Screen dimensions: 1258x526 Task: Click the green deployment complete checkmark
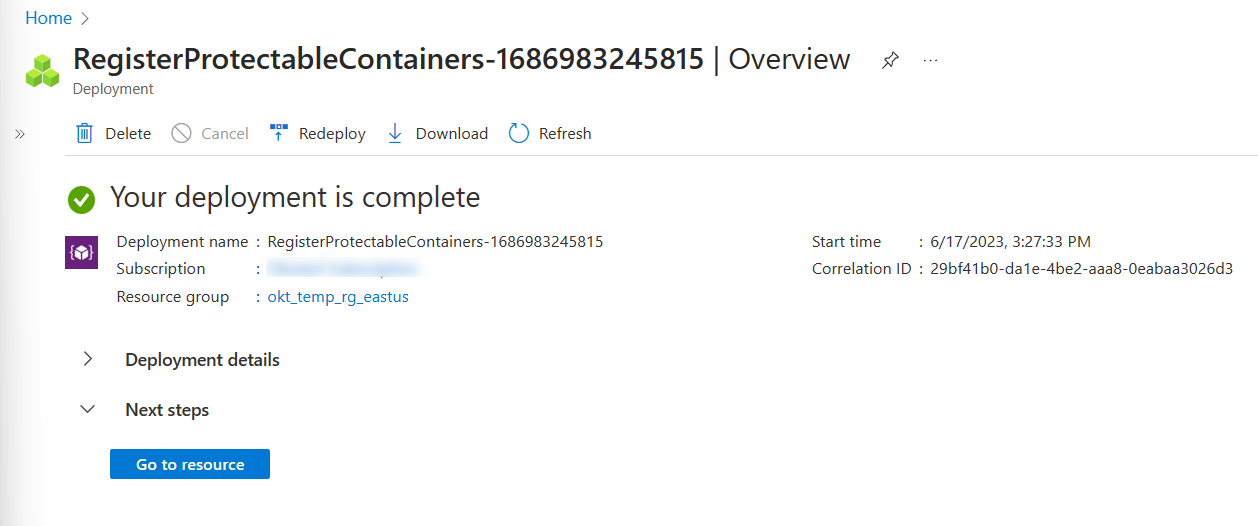coord(82,199)
